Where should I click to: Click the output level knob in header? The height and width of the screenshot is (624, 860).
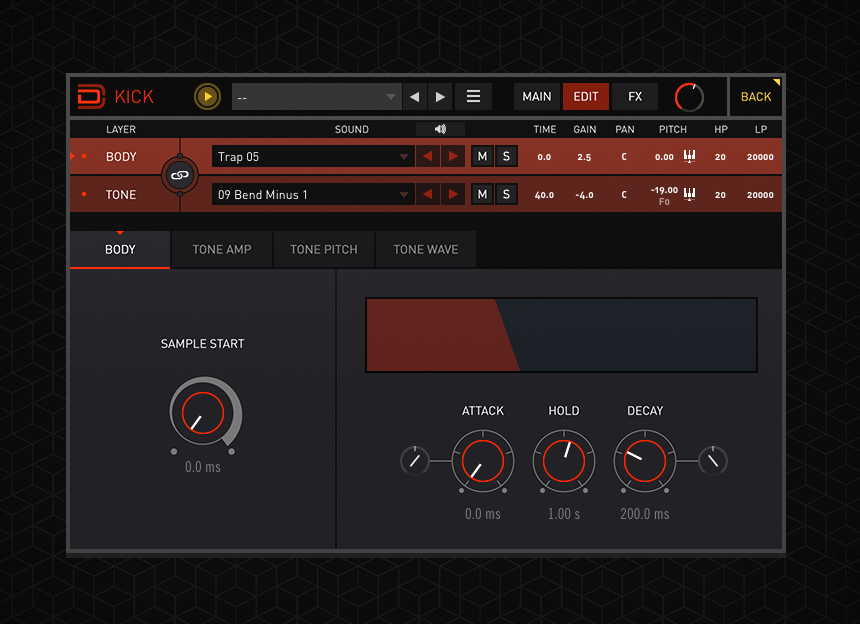(689, 98)
